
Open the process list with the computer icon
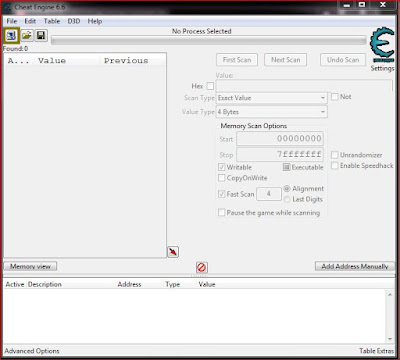(x=11, y=35)
